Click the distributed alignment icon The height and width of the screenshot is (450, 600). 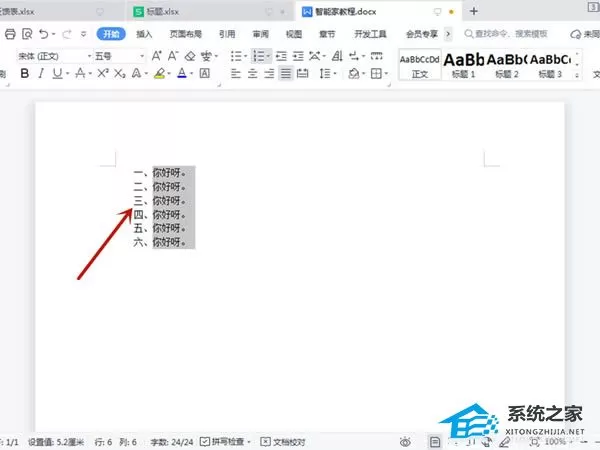[x=303, y=73]
